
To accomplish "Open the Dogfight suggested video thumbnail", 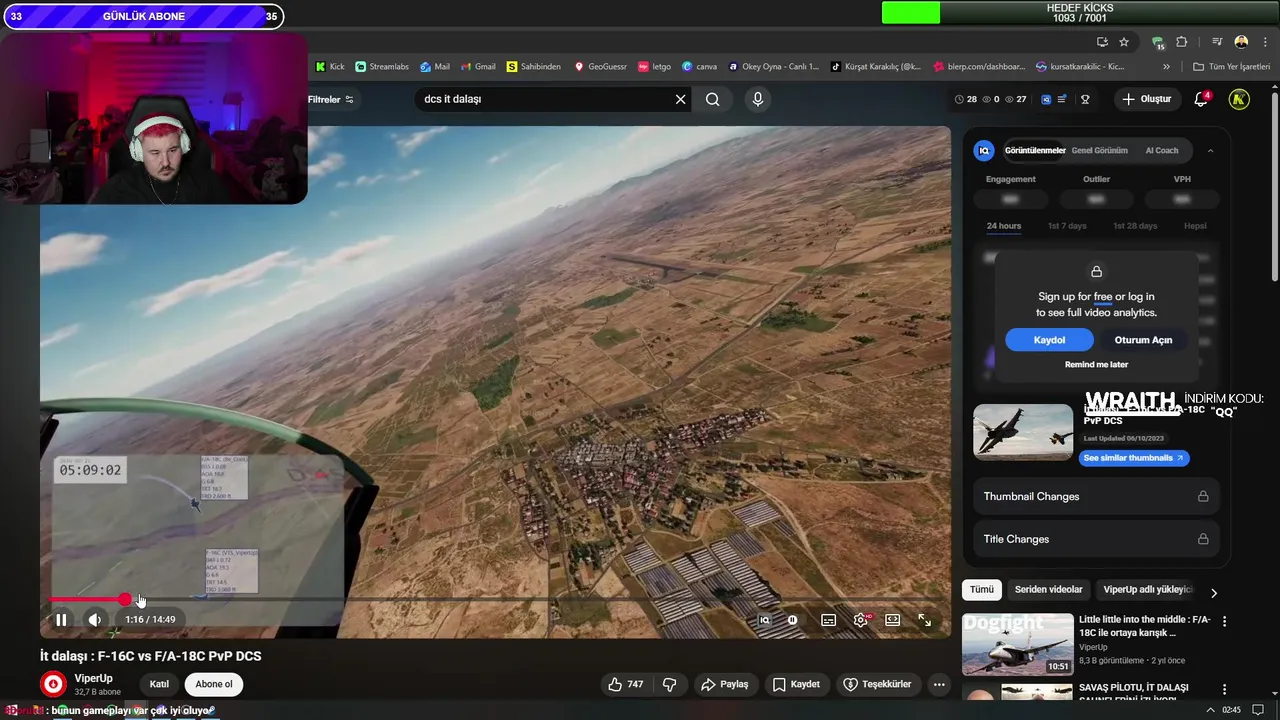I will (x=1018, y=645).
